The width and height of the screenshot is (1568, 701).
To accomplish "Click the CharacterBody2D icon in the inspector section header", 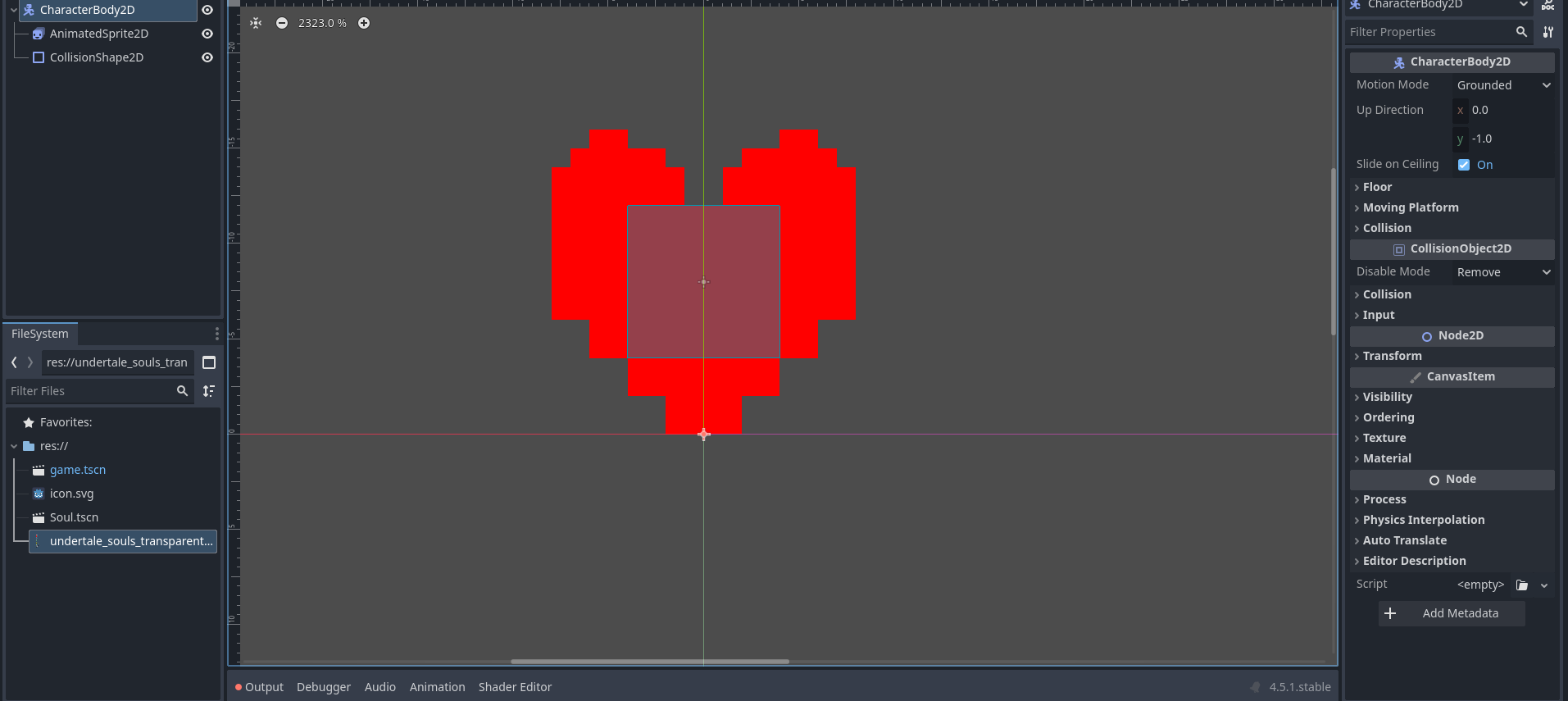I will click(x=1399, y=62).
